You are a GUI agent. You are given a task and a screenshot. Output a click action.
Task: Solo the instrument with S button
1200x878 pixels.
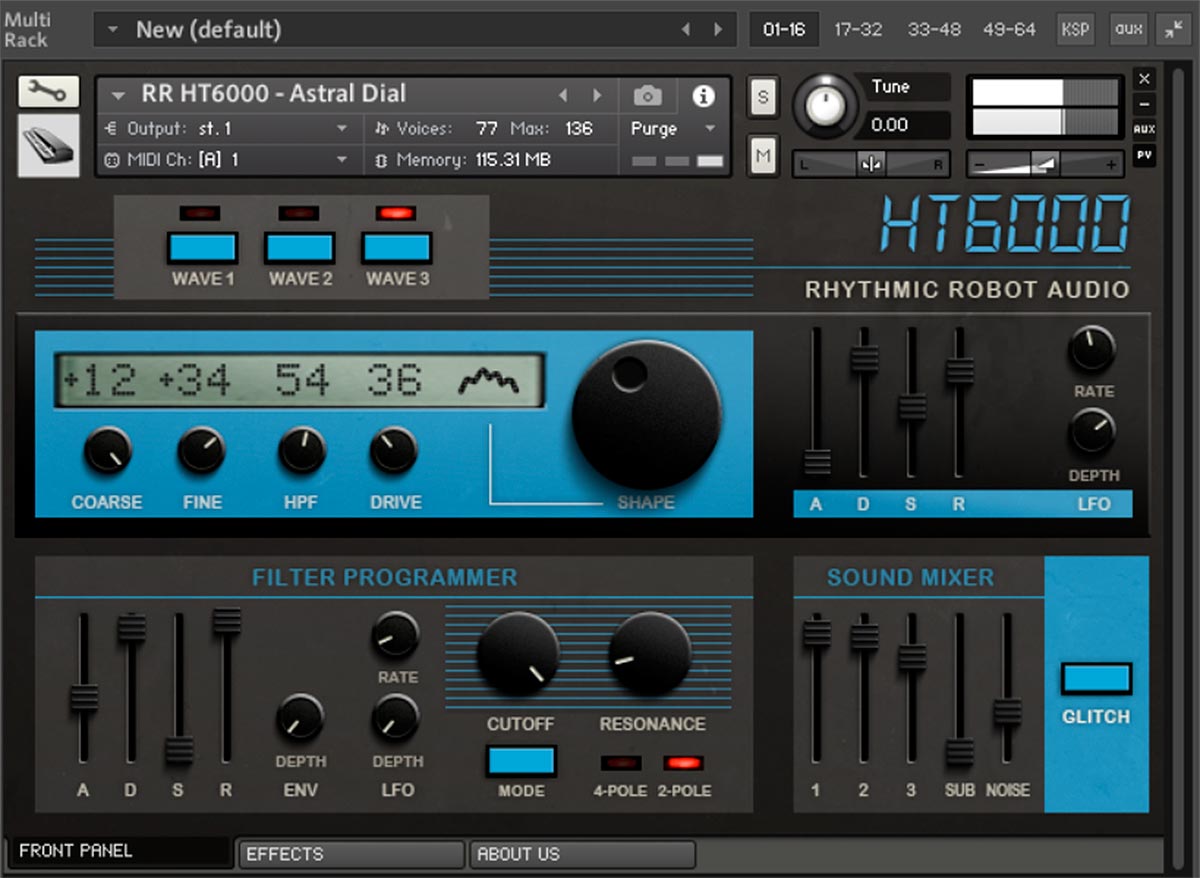[764, 98]
